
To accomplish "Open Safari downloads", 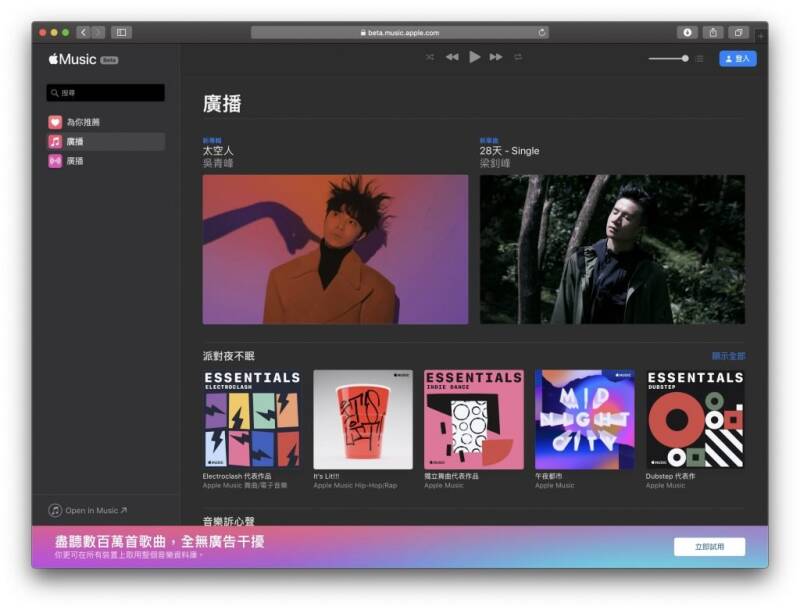I will click(687, 33).
